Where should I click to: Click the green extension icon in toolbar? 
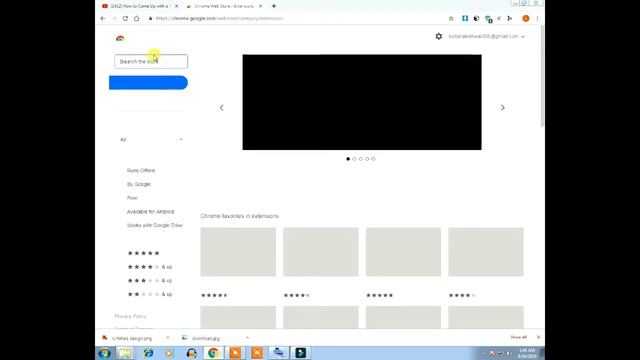488,18
